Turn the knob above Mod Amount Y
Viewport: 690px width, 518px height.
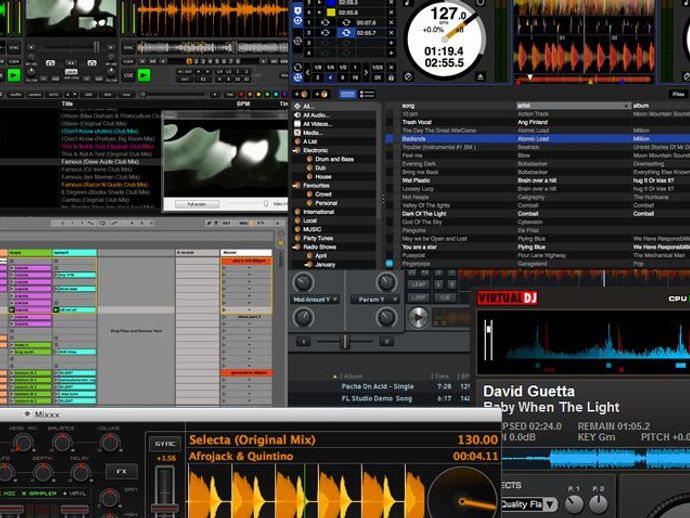click(x=303, y=282)
